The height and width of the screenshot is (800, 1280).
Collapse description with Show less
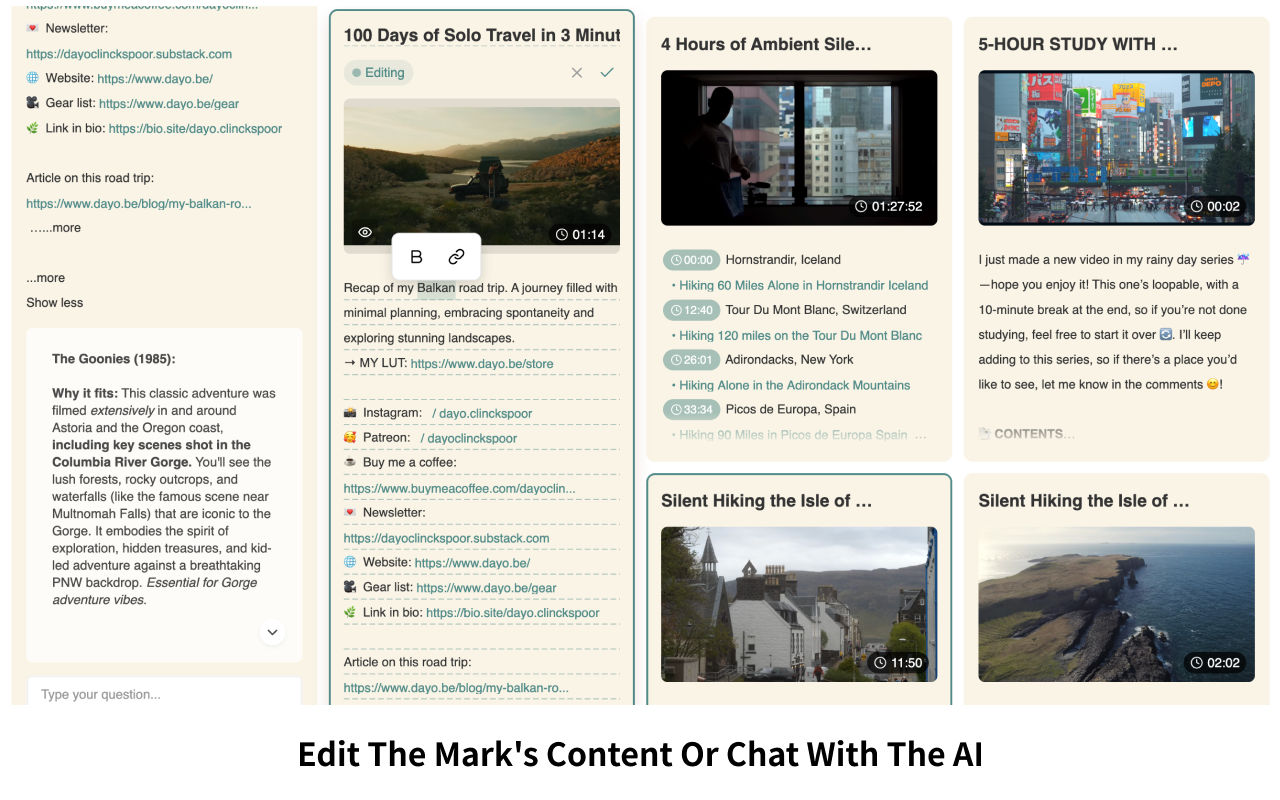[55, 303]
